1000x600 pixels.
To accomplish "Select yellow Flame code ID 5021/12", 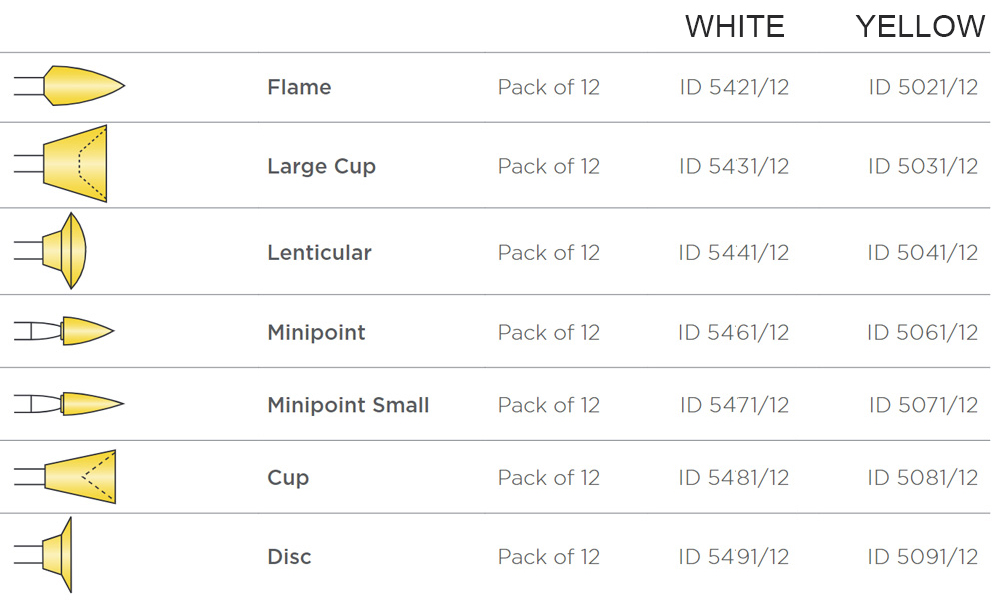I will pyautogui.click(x=923, y=87).
